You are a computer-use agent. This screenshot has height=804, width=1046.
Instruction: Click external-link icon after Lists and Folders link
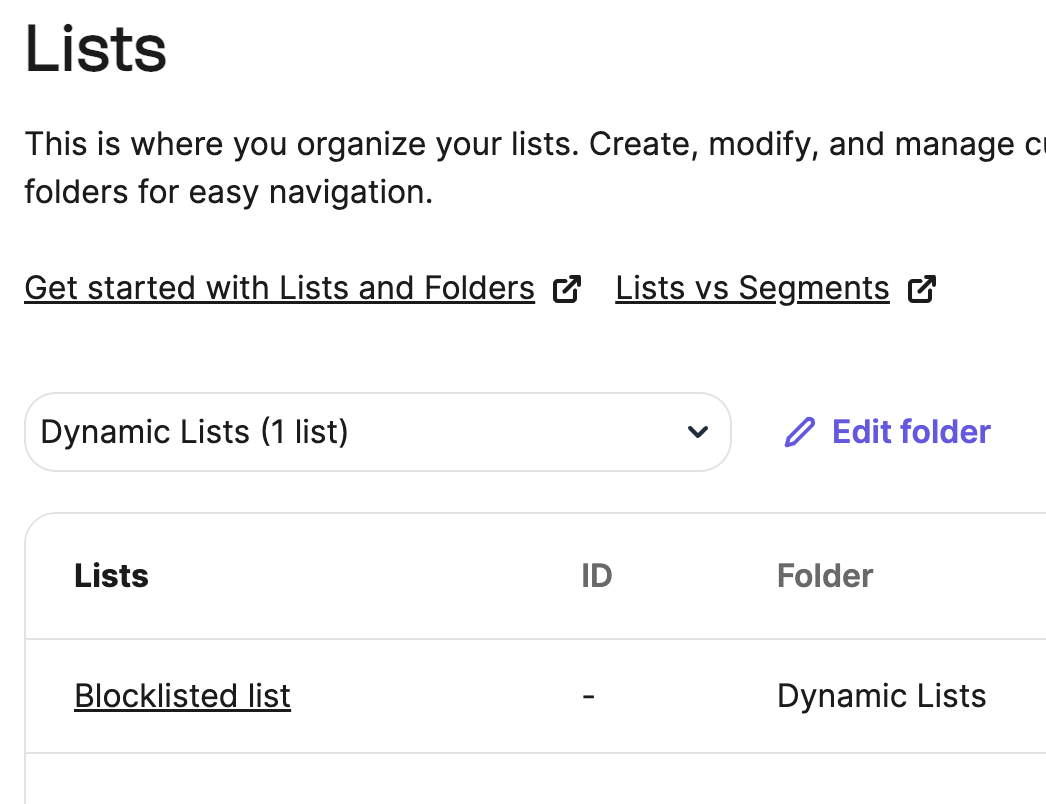pos(567,289)
